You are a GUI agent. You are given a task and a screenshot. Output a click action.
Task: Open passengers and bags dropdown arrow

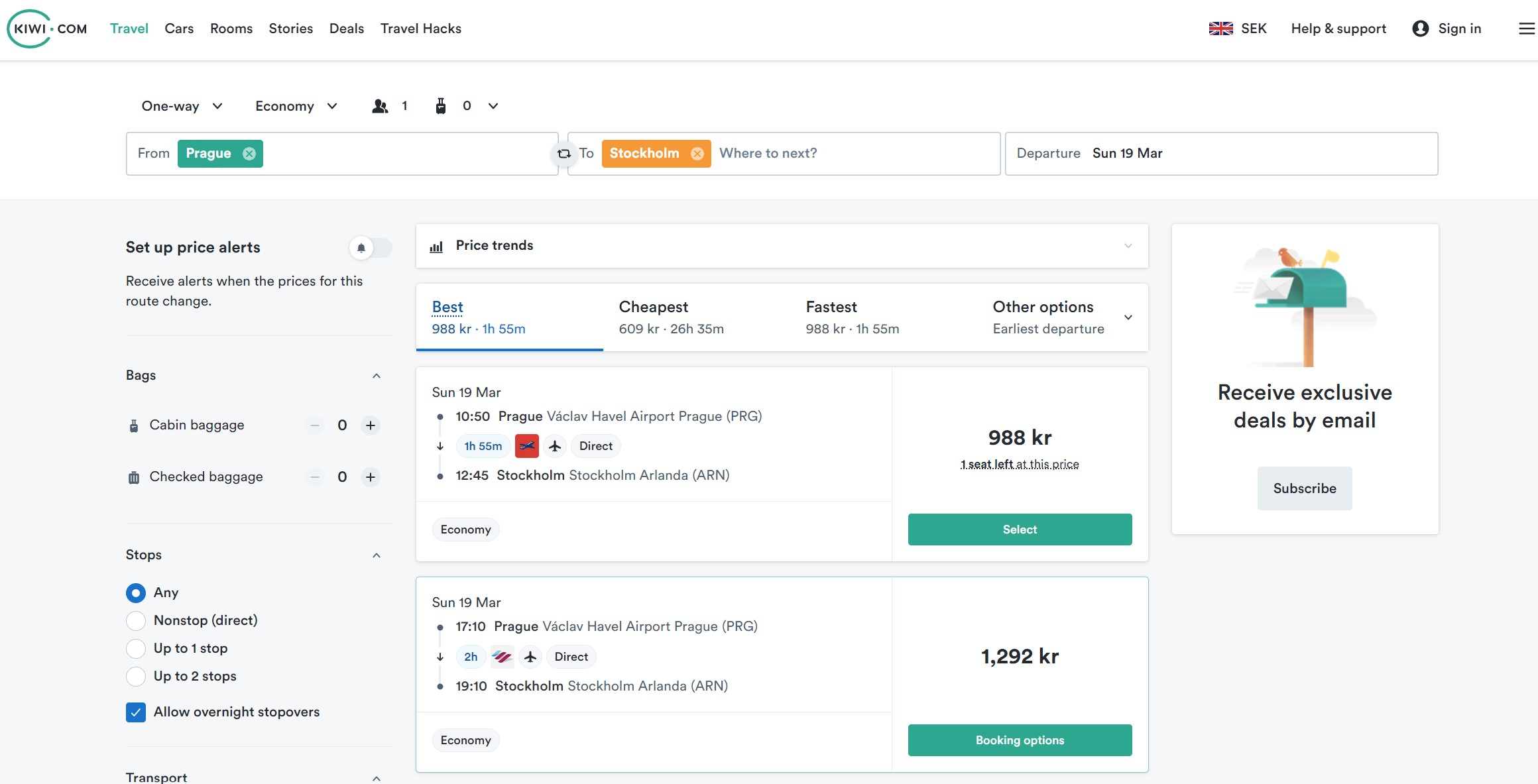pos(493,106)
